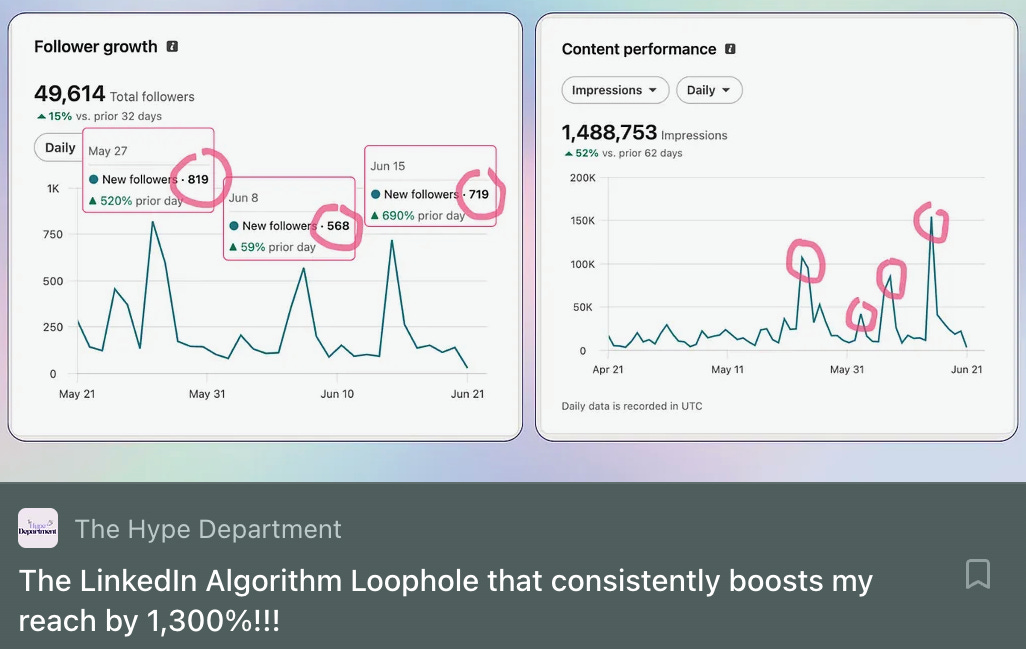Click the 100K y-axis label

tap(582, 264)
